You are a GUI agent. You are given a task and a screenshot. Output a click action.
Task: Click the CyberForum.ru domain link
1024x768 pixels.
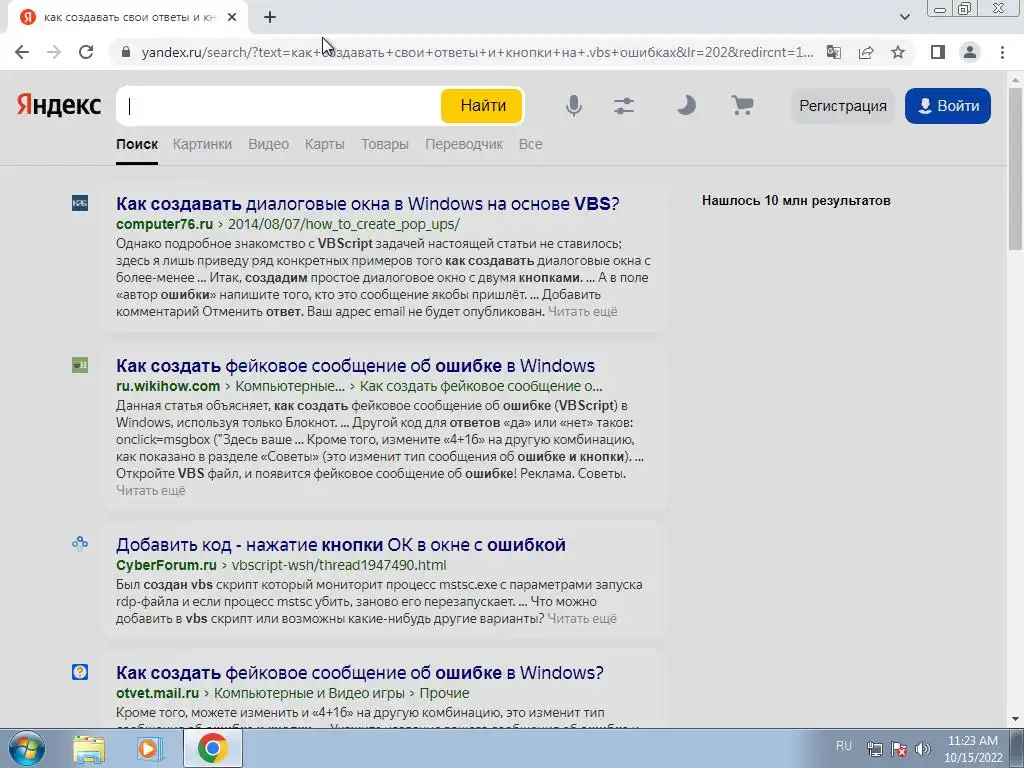click(166, 565)
